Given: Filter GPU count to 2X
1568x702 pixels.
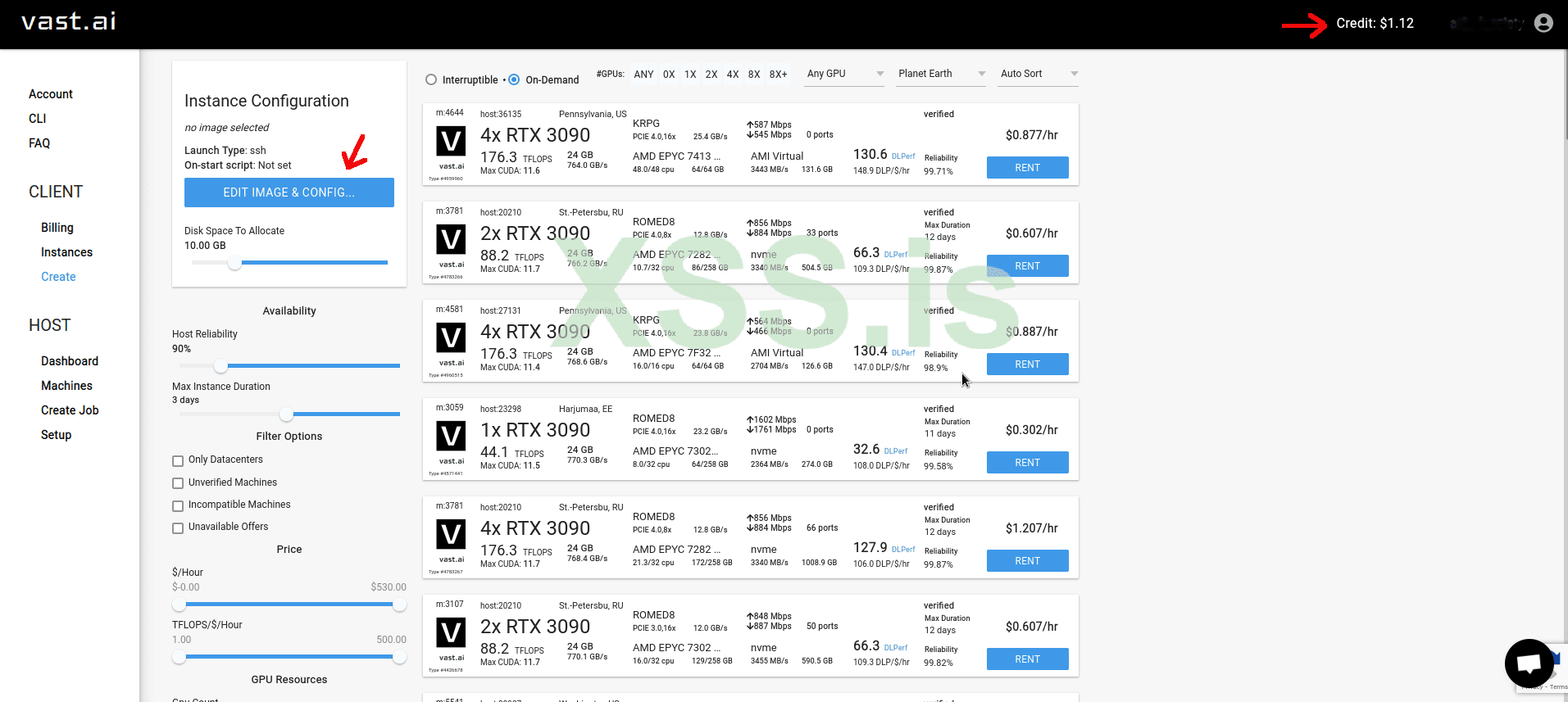Looking at the screenshot, I should [711, 75].
